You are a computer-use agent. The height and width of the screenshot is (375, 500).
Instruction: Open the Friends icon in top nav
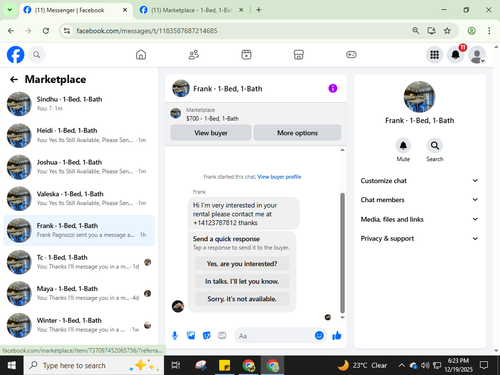pyautogui.click(x=194, y=55)
